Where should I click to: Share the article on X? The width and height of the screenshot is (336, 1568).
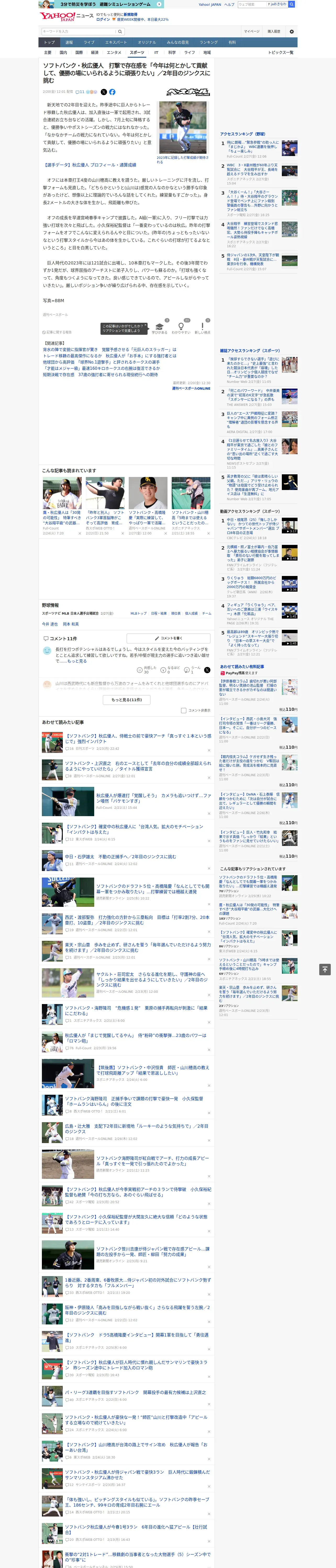tap(104, 92)
